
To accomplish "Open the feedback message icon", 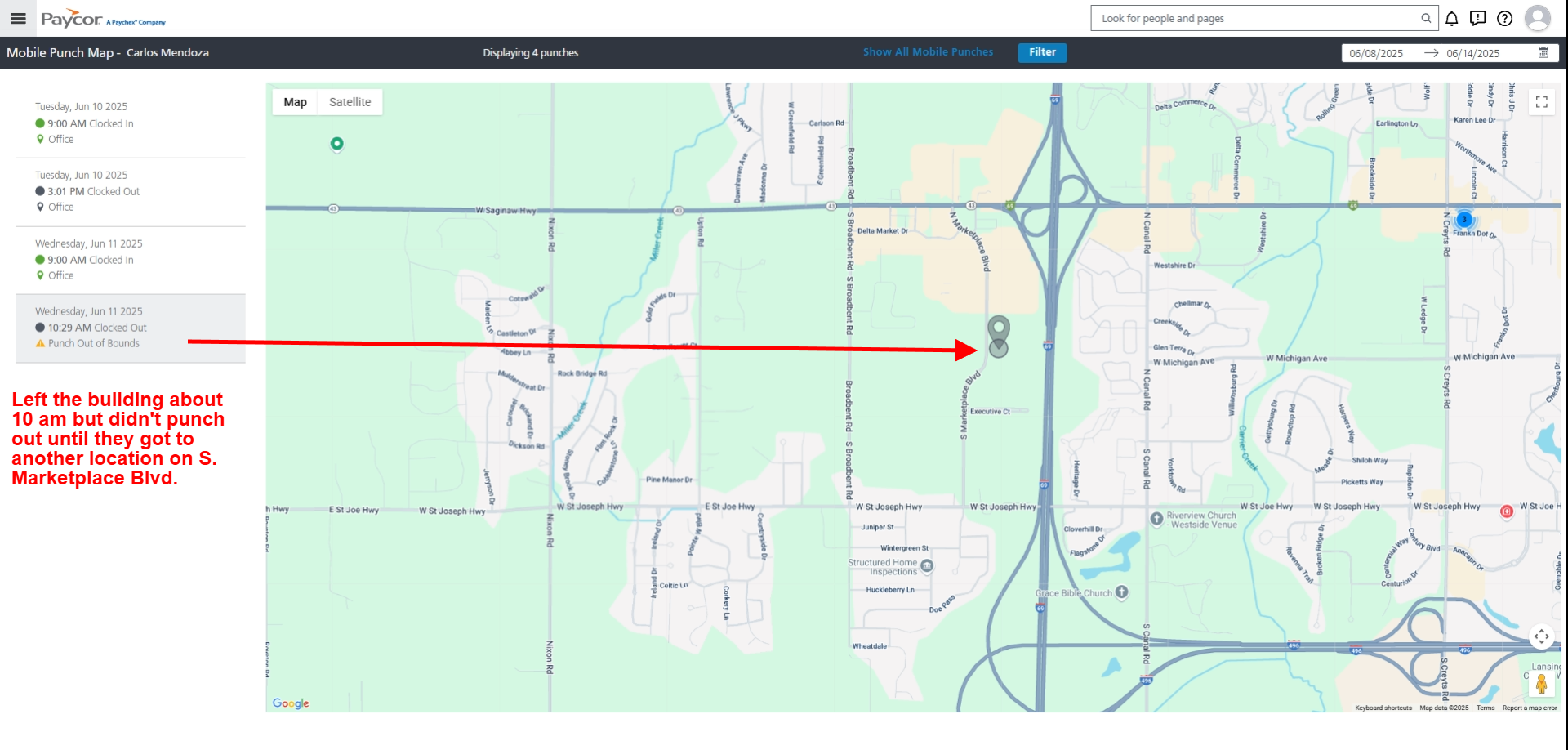I will [1477, 18].
